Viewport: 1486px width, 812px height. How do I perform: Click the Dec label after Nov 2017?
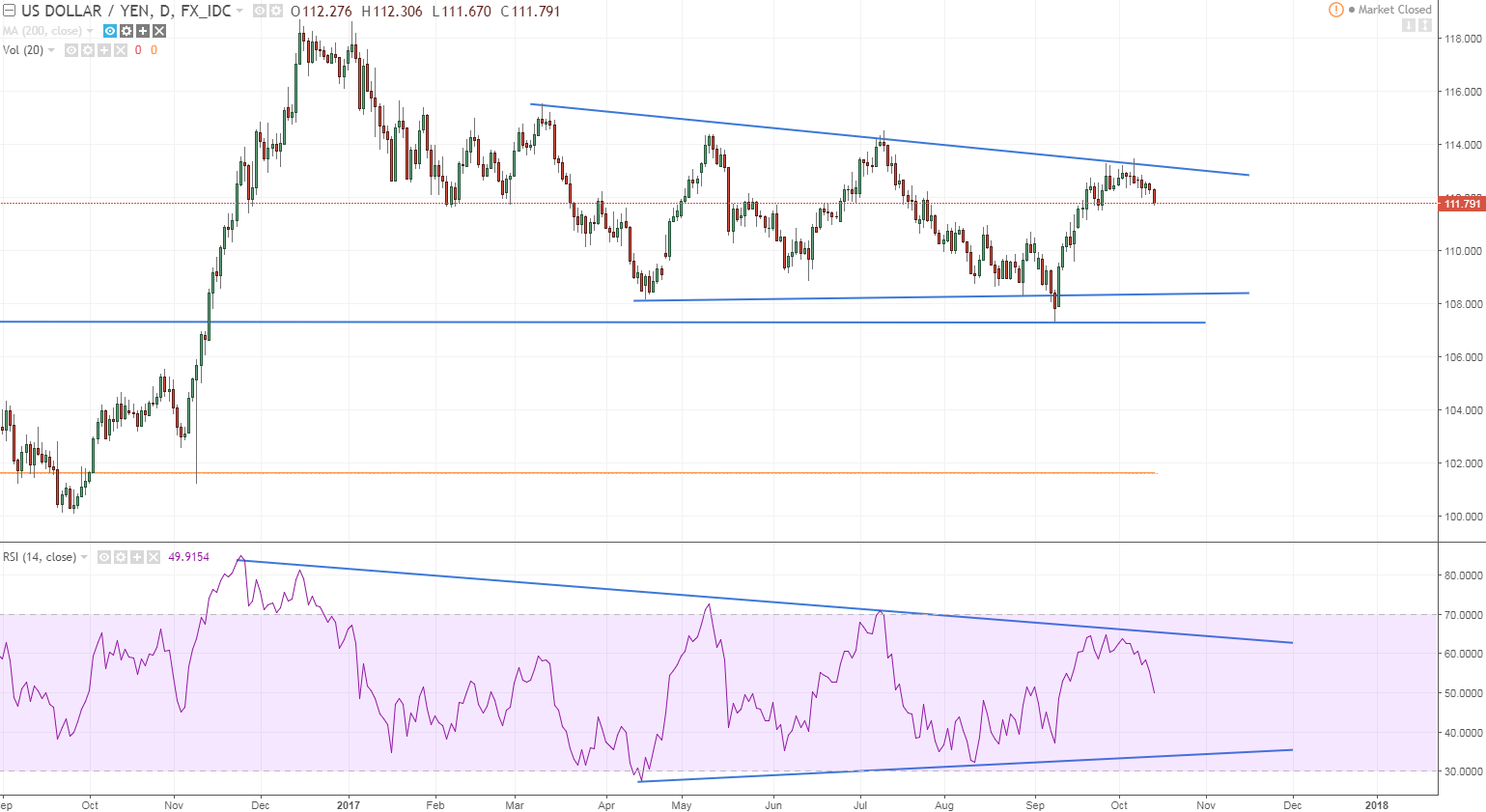click(x=1292, y=805)
